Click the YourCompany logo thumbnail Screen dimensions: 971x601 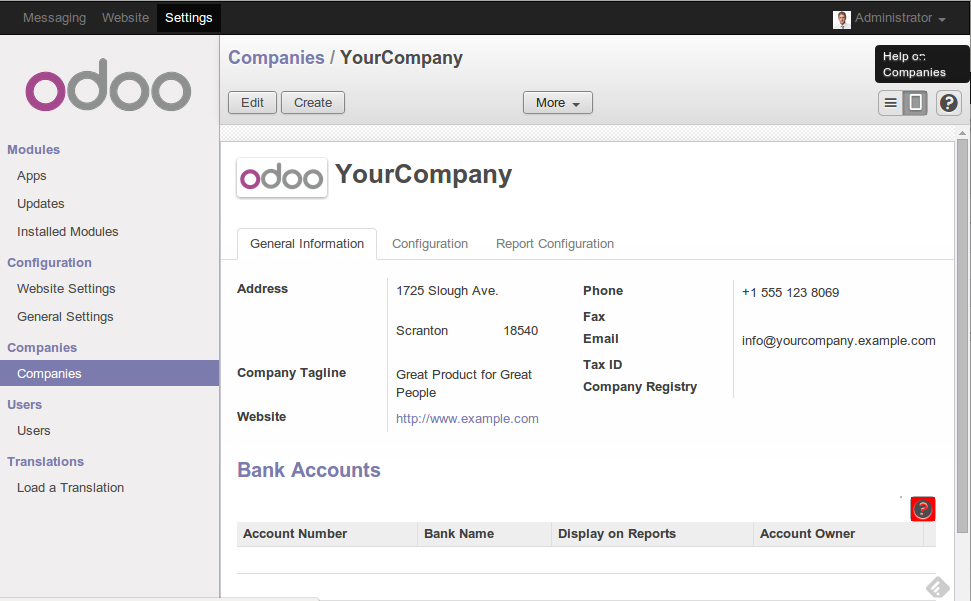pyautogui.click(x=282, y=178)
